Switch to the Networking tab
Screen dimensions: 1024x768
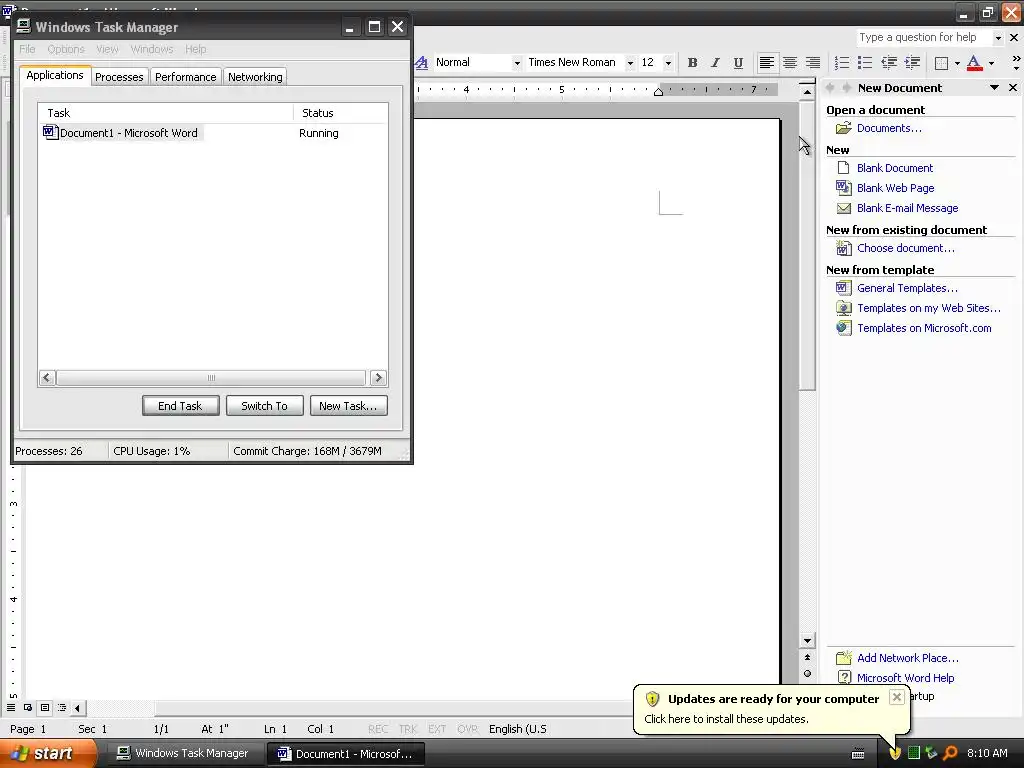click(x=255, y=76)
